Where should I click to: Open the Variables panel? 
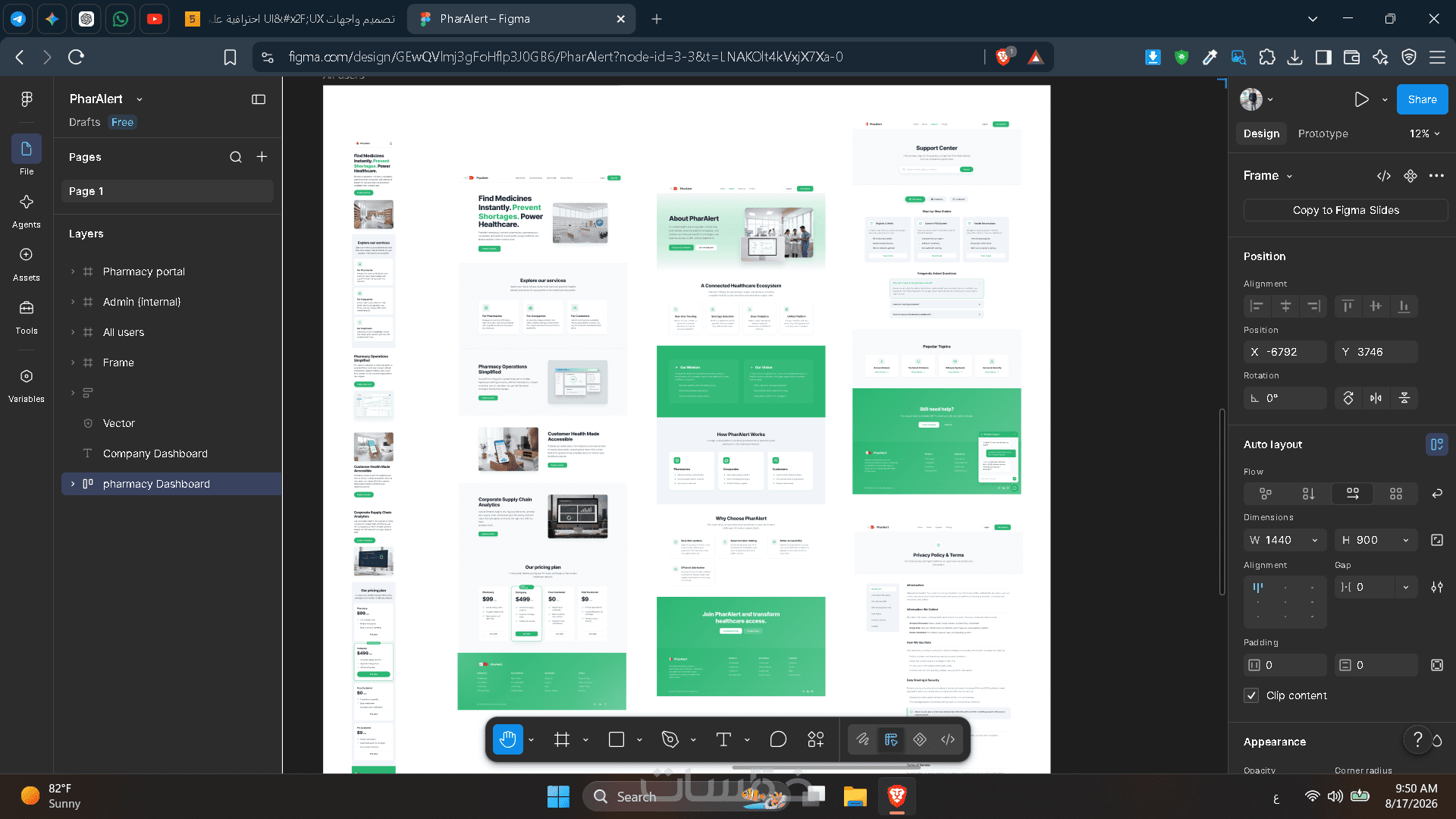tap(27, 384)
